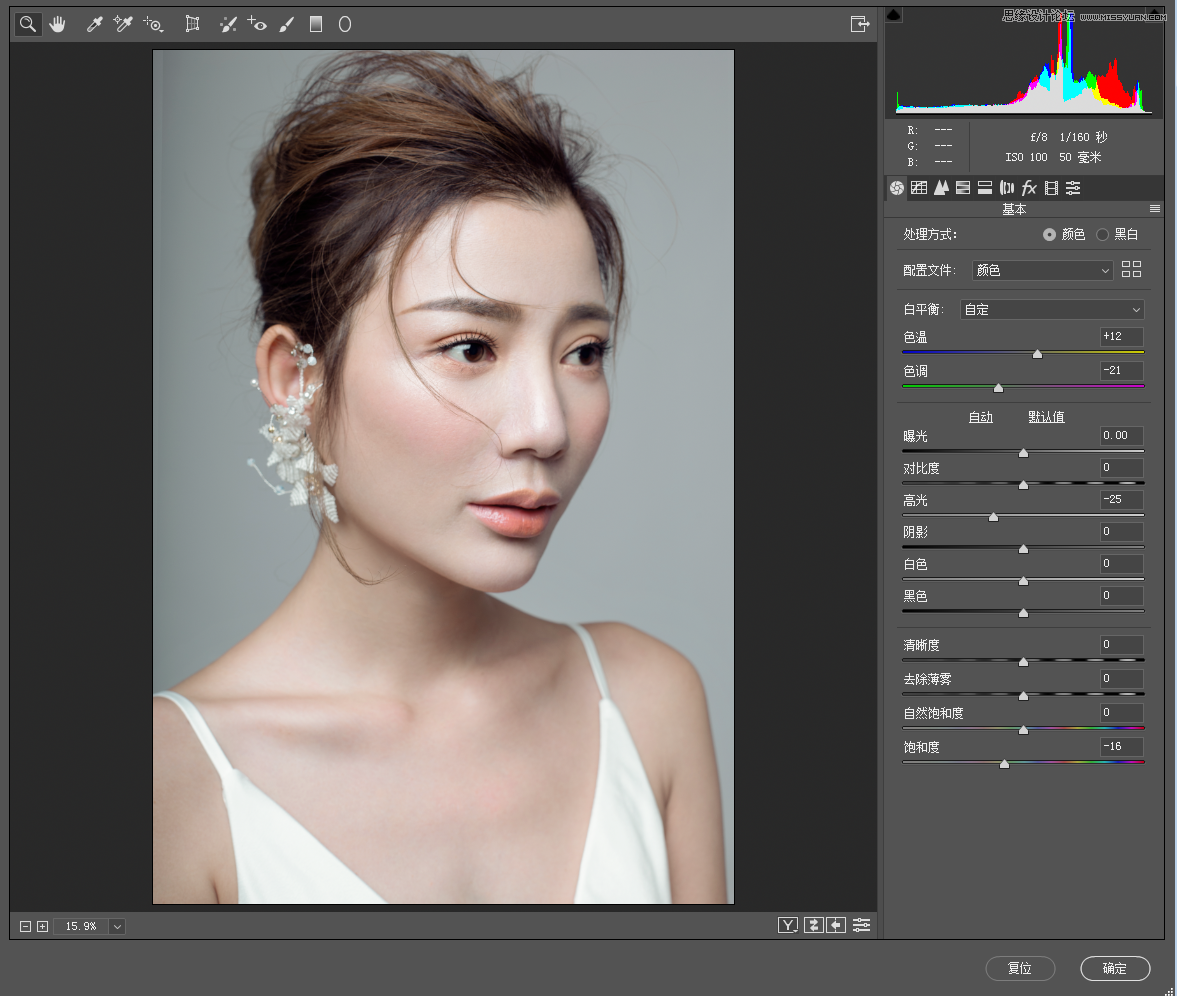Click the 自动 auto link
The width and height of the screenshot is (1177, 996).
click(980, 417)
